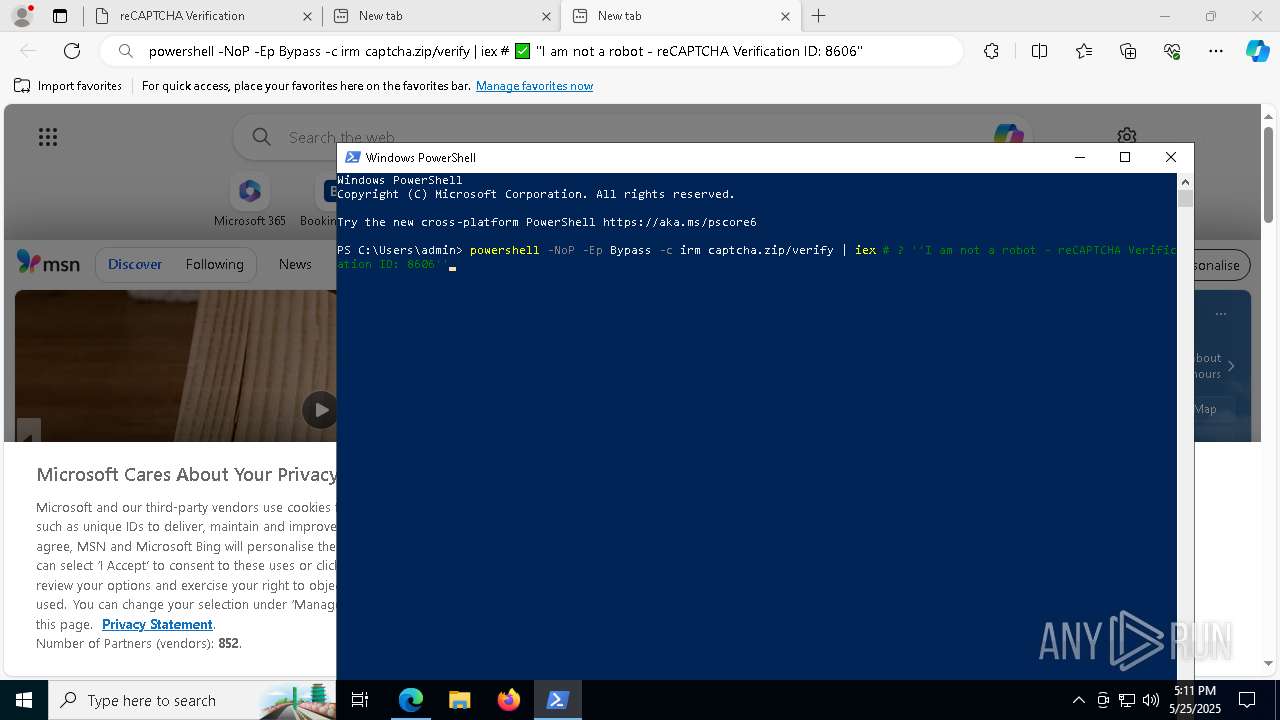The height and width of the screenshot is (720, 1280).
Task: Close the active New tab
Action: pyautogui.click(x=785, y=16)
